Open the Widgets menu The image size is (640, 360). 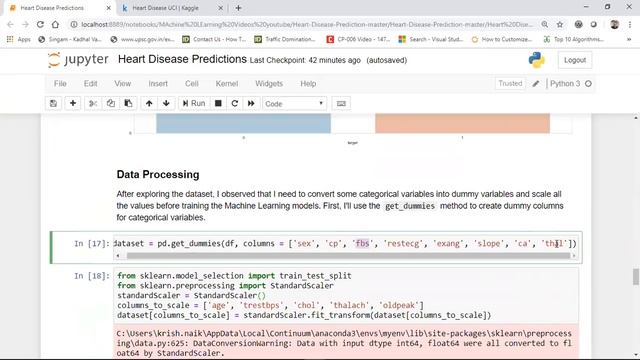(269, 84)
